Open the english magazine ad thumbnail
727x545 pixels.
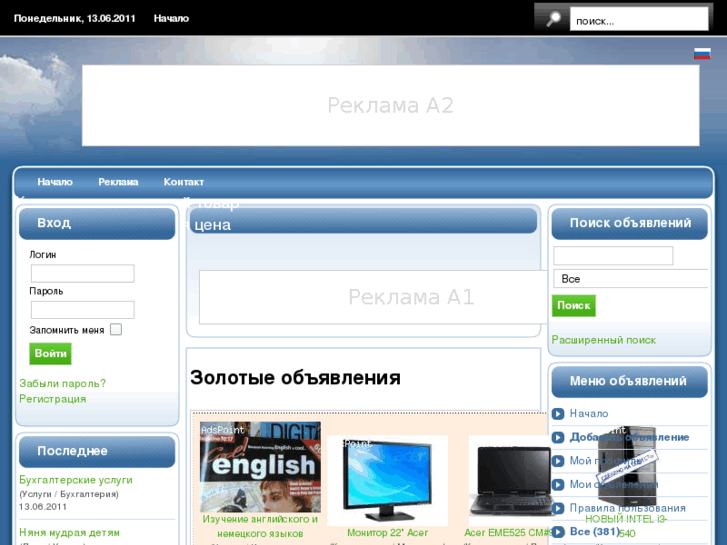(260, 467)
